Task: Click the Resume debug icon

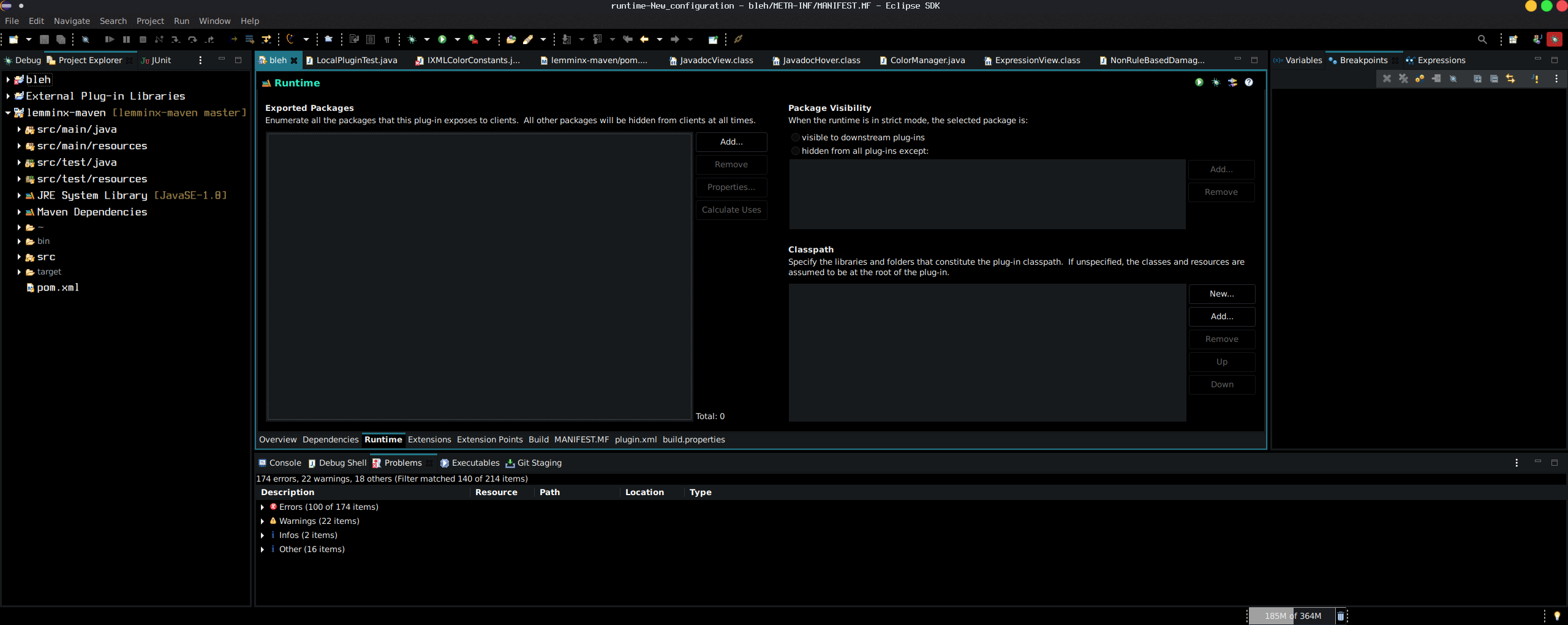Action: click(110, 39)
